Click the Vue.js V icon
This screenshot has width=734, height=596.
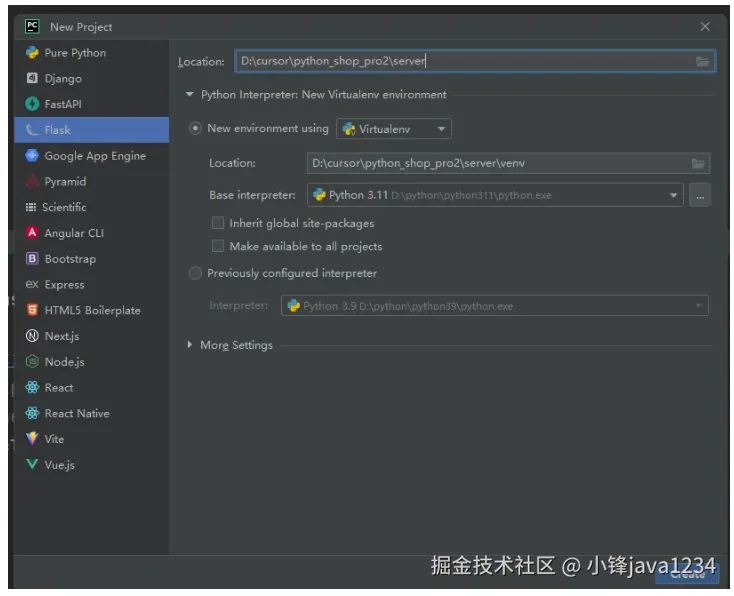(x=32, y=464)
